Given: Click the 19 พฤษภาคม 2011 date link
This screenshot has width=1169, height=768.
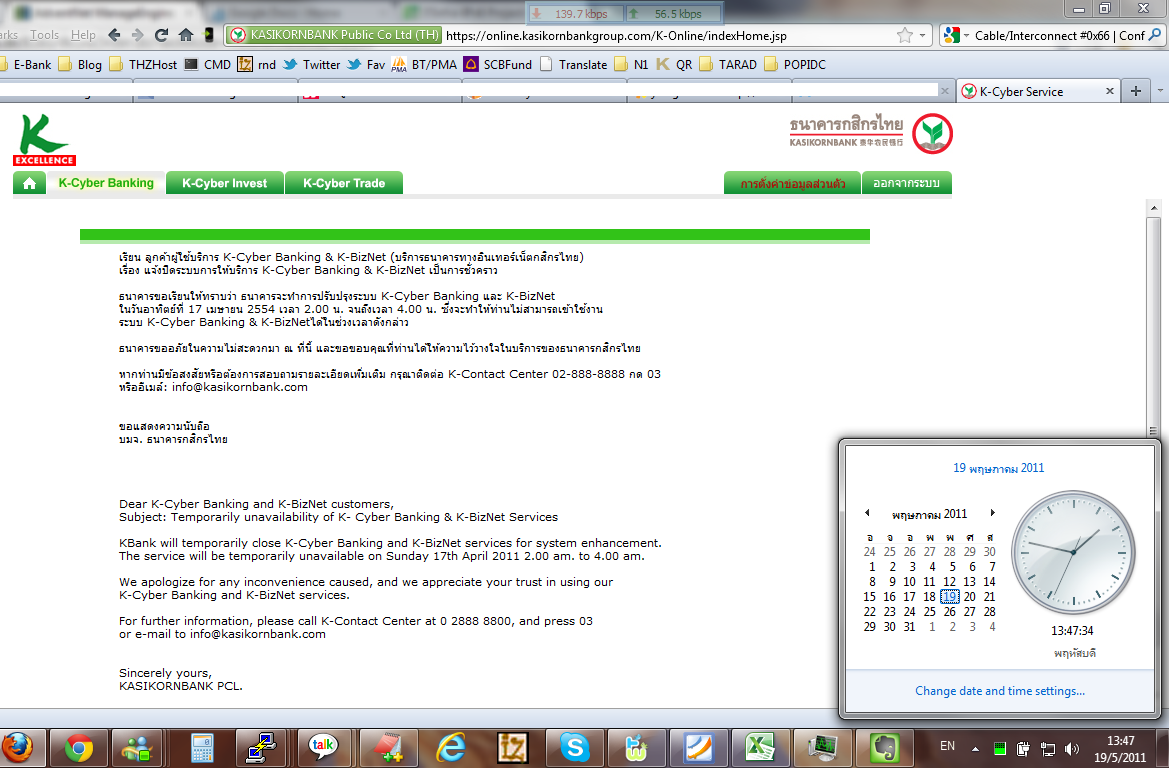Looking at the screenshot, I should tap(998, 468).
